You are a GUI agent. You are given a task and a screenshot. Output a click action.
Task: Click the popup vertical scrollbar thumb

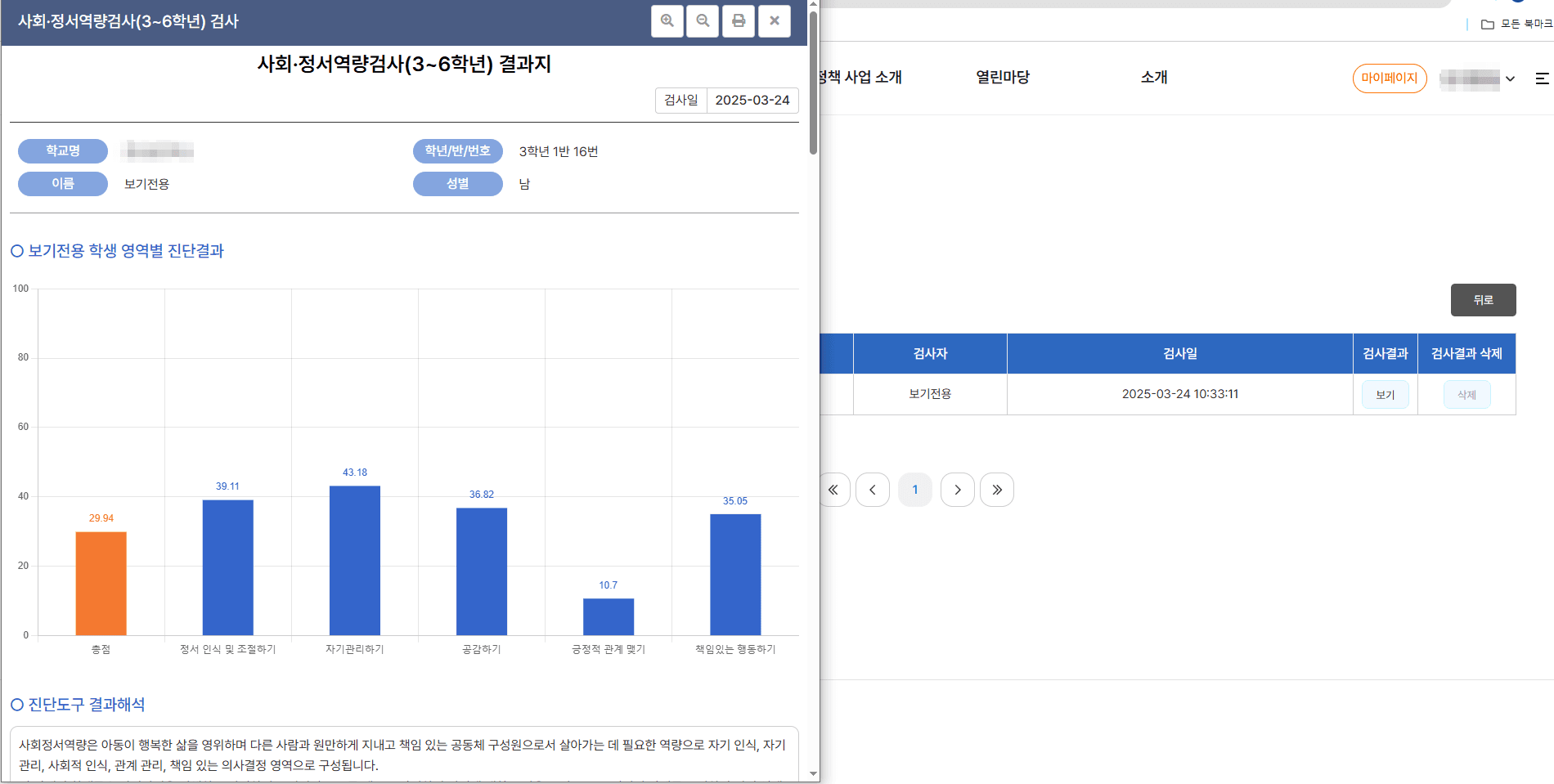813,82
